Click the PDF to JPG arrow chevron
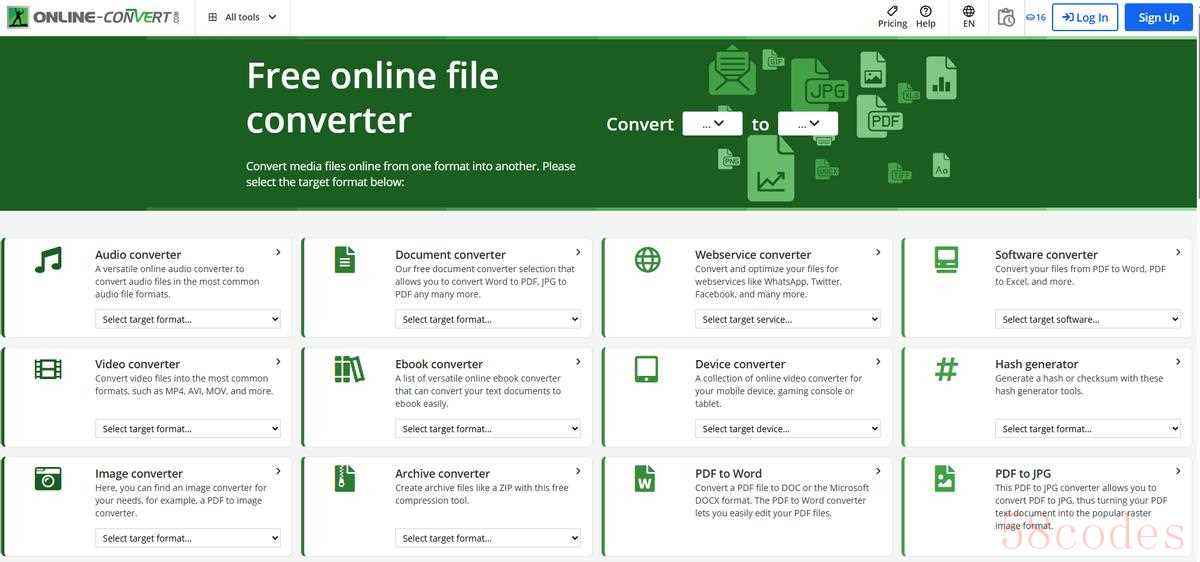The width and height of the screenshot is (1200, 562). [1178, 470]
